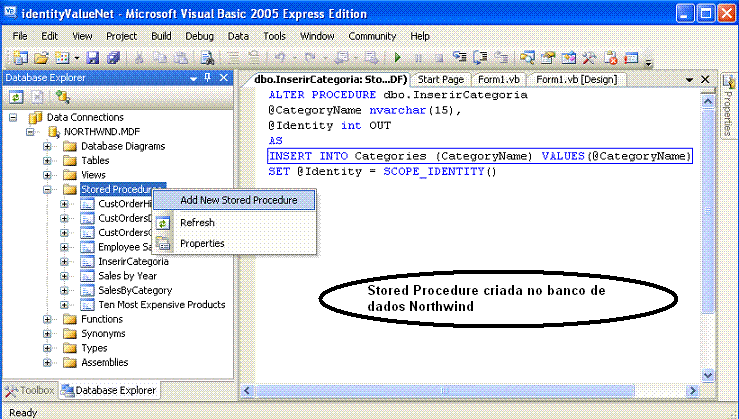Click the Connect to Database icon

coord(62,97)
